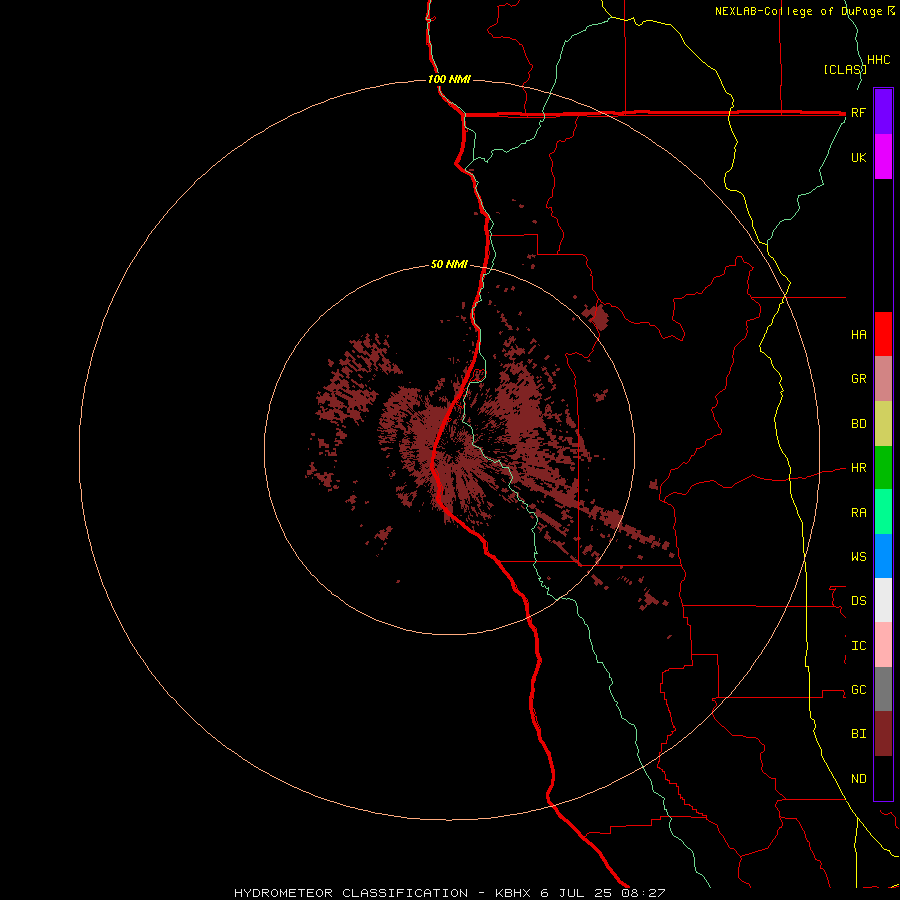
Task: Click the GR legend label
Action: coord(858,379)
